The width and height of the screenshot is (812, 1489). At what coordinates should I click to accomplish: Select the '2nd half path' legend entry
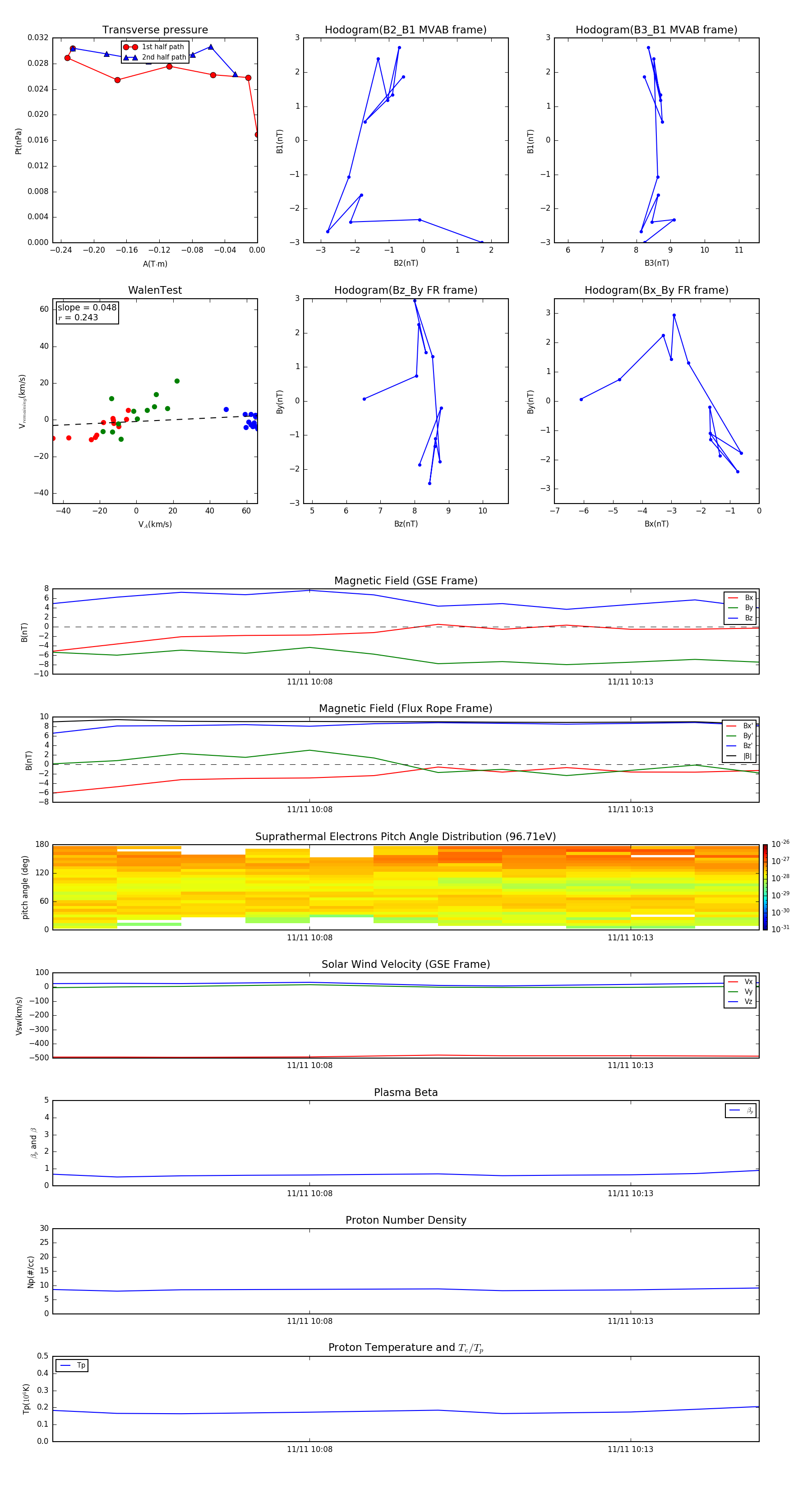pos(155,57)
